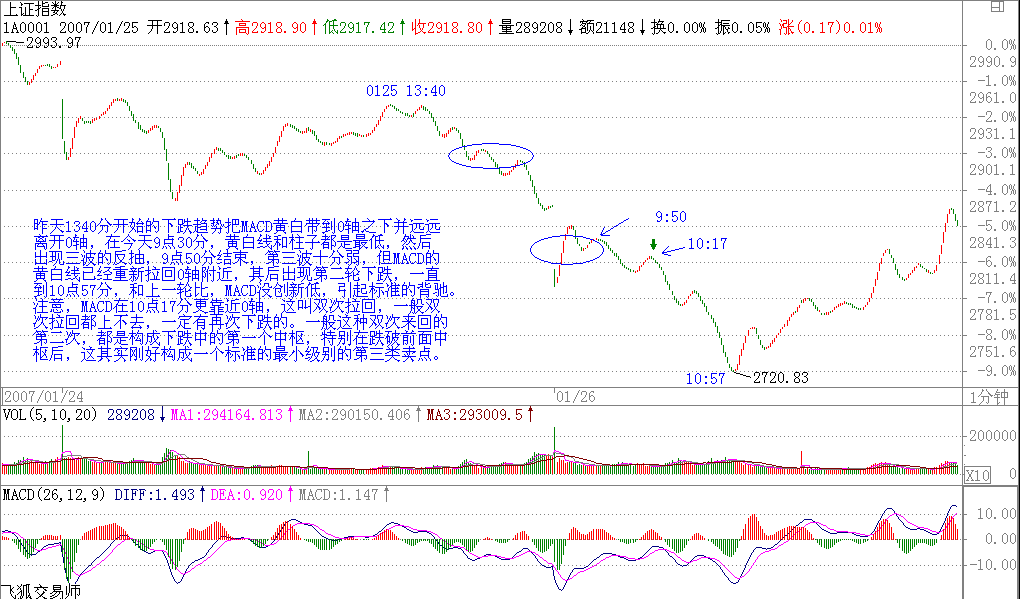Image resolution: width=1020 pixels, height=599 pixels.
Task: Click the blue up arrow after DIFF value
Action: [x=200, y=494]
